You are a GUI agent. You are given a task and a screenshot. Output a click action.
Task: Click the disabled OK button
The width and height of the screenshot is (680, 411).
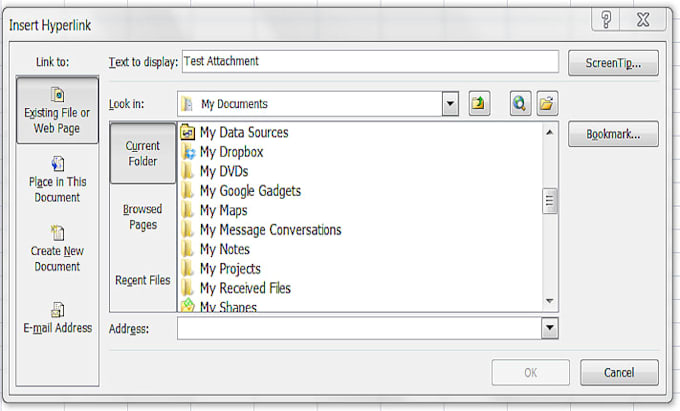pyautogui.click(x=530, y=372)
